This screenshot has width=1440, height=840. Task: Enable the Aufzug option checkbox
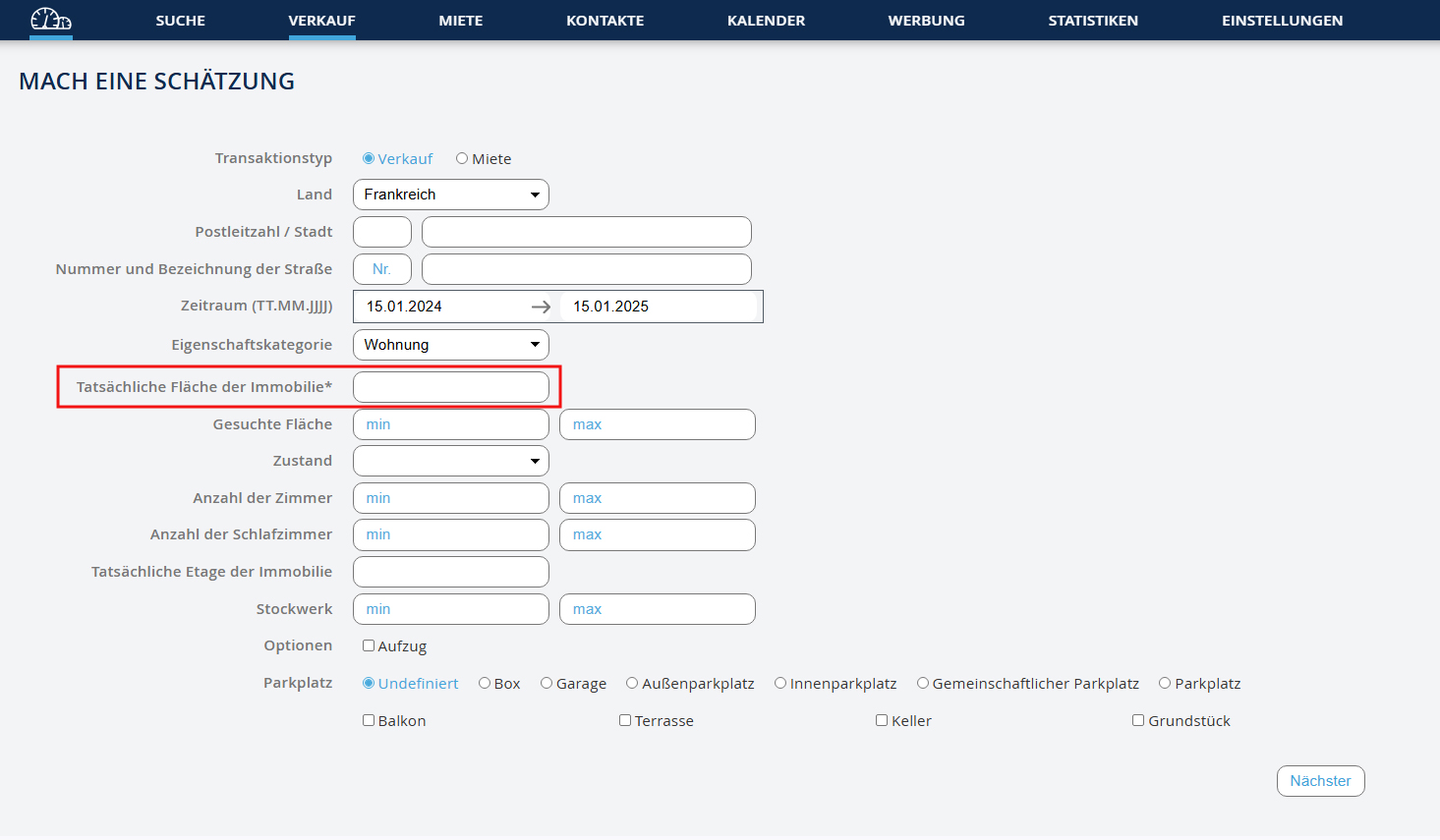(x=369, y=646)
